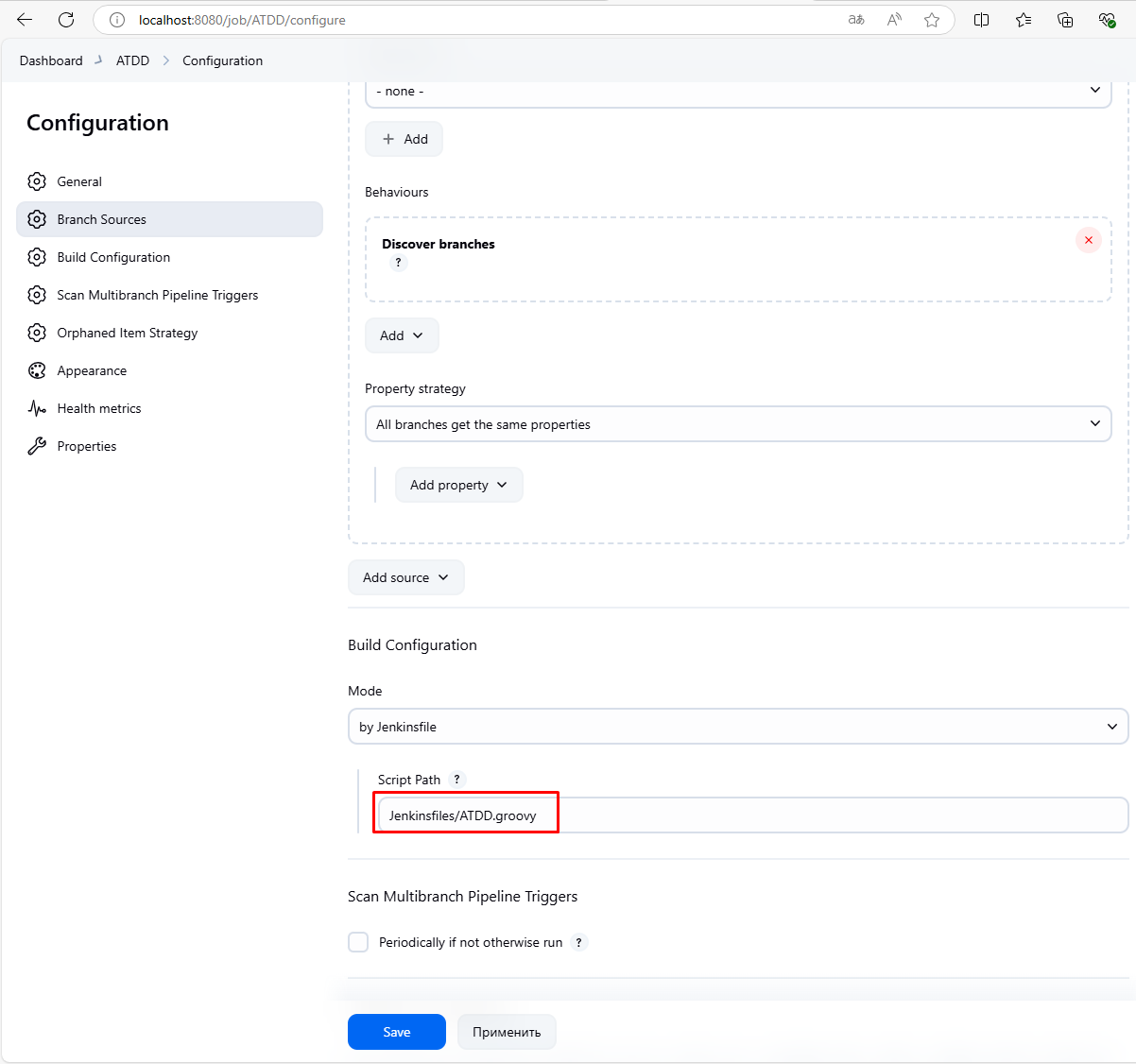1136x1064 pixels.
Task: Open Health metrics sidebar section
Action: pyautogui.click(x=98, y=408)
